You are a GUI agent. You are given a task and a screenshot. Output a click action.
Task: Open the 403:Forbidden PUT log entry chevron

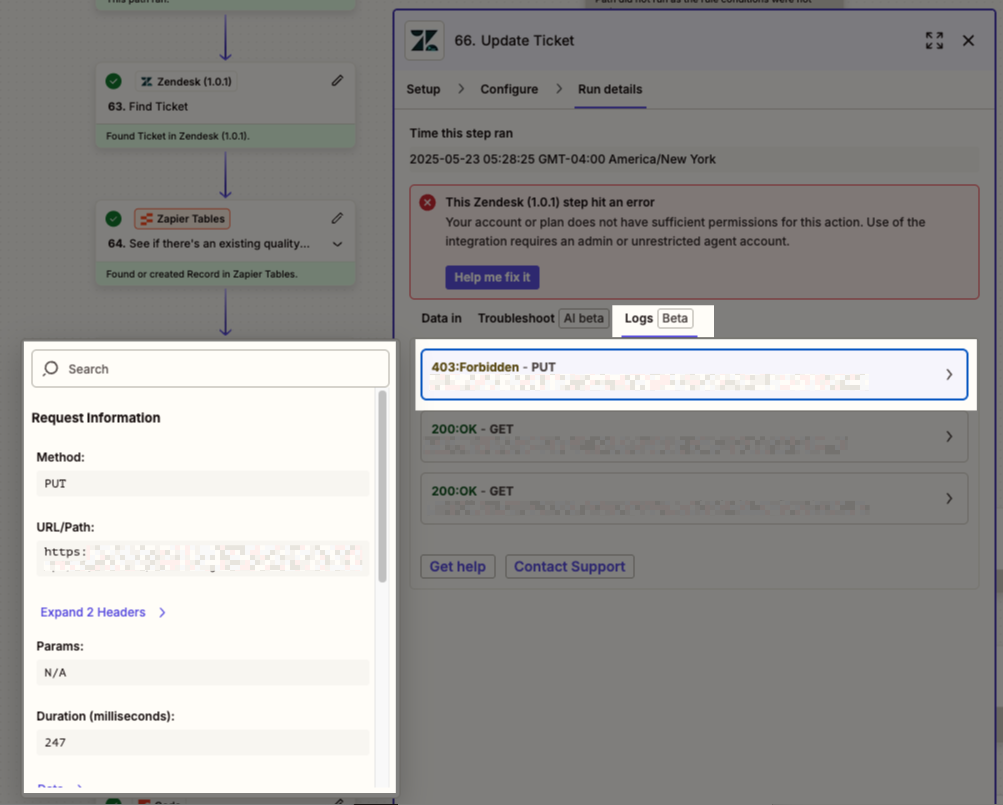click(x=949, y=374)
